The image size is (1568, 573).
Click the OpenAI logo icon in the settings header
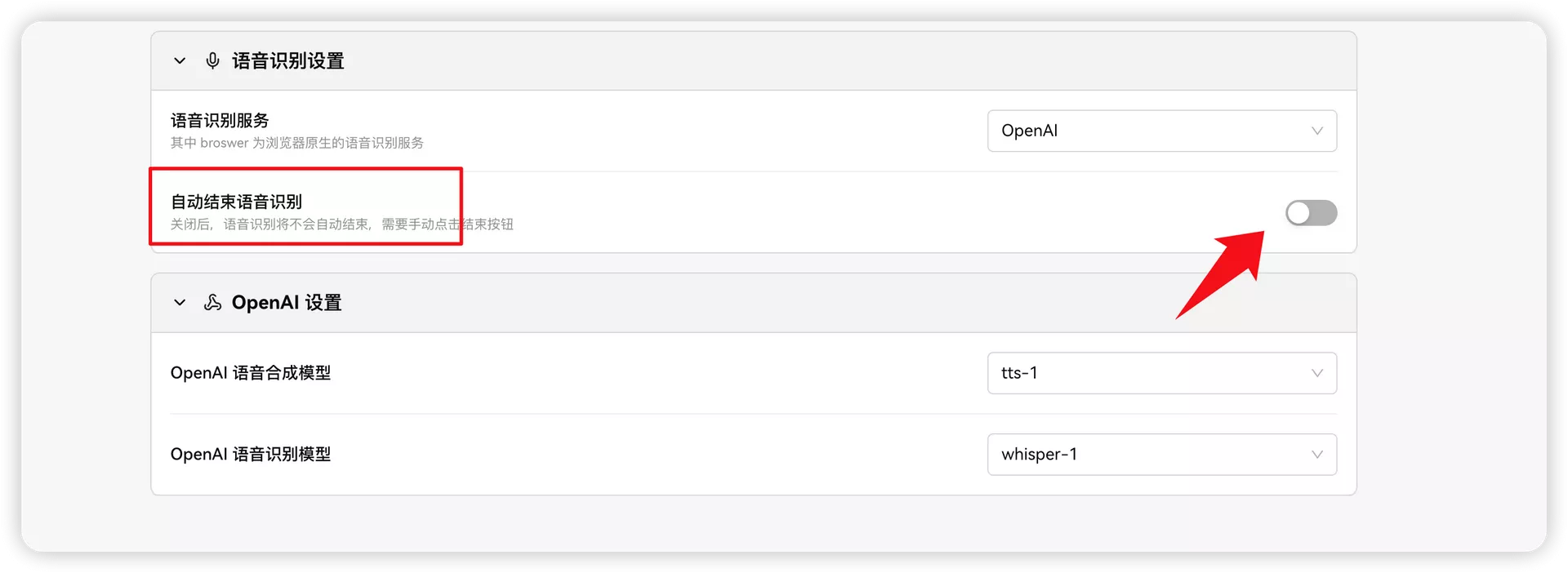tap(212, 303)
